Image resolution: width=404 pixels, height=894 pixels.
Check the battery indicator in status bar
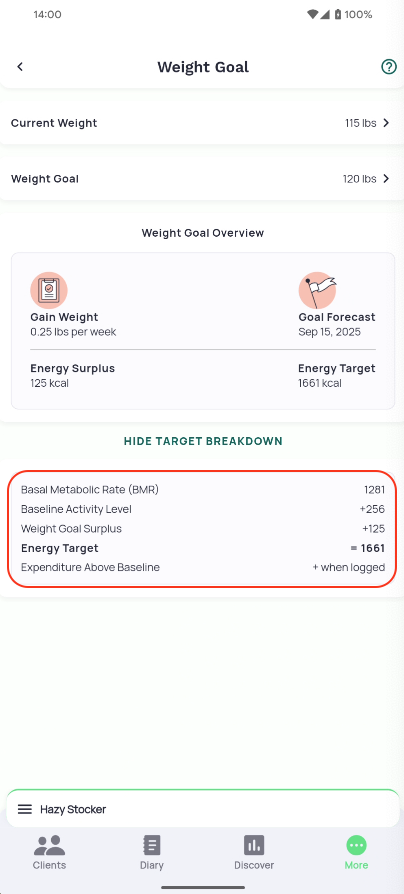[337, 14]
